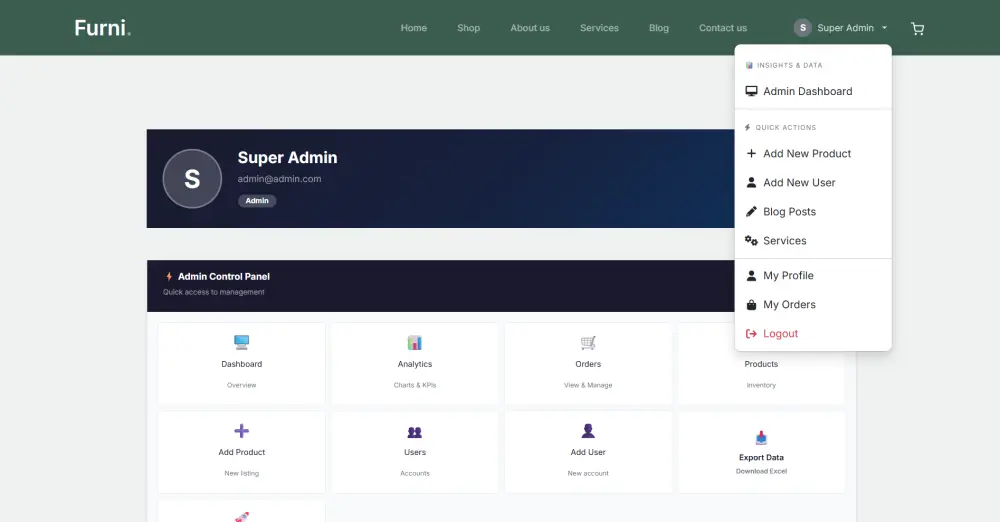Viewport: 1000px width, 522px height.
Task: Open the Orders View & Manage card
Action: pos(588,364)
